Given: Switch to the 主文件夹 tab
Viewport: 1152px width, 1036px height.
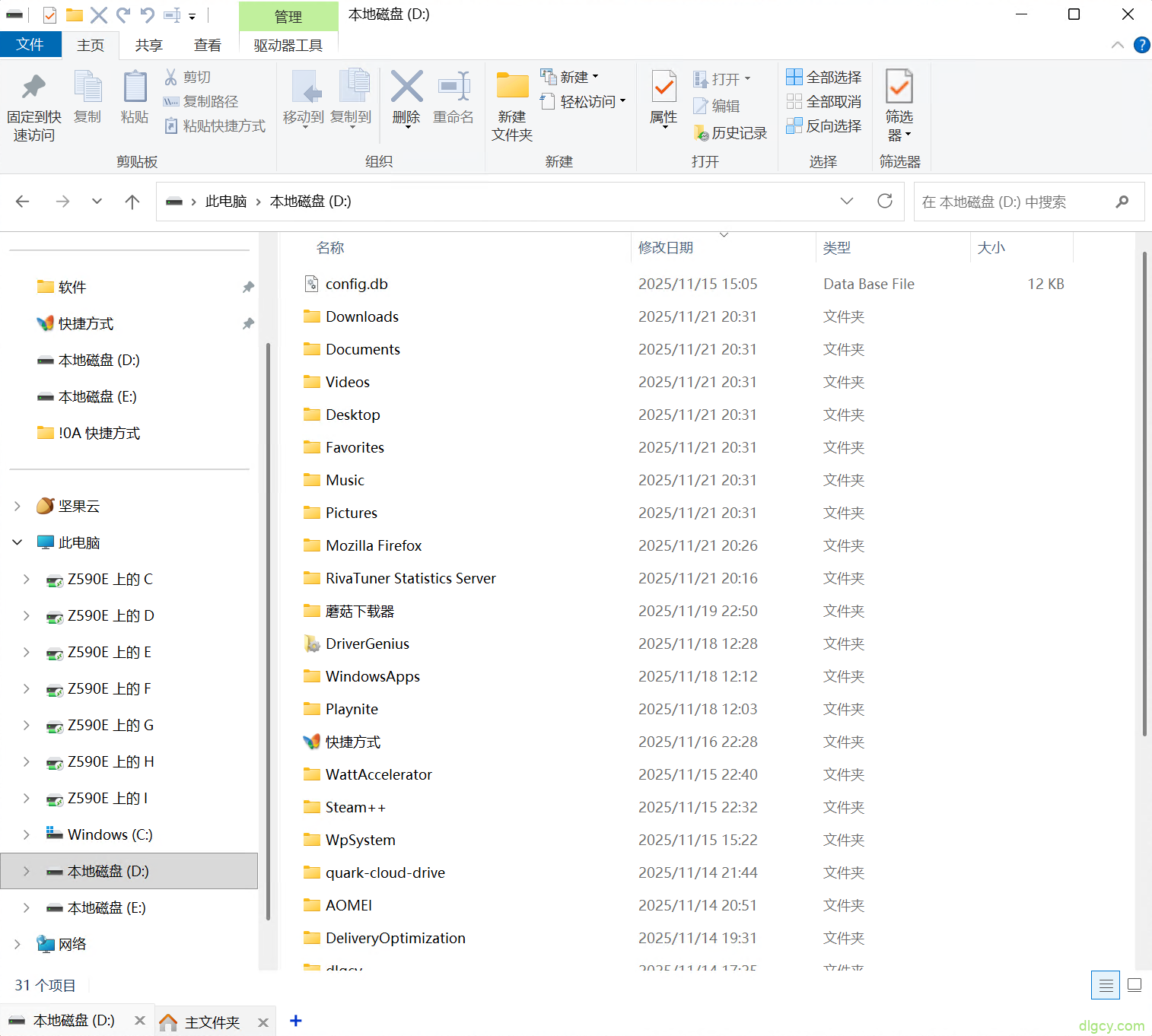Looking at the screenshot, I should tap(212, 1022).
